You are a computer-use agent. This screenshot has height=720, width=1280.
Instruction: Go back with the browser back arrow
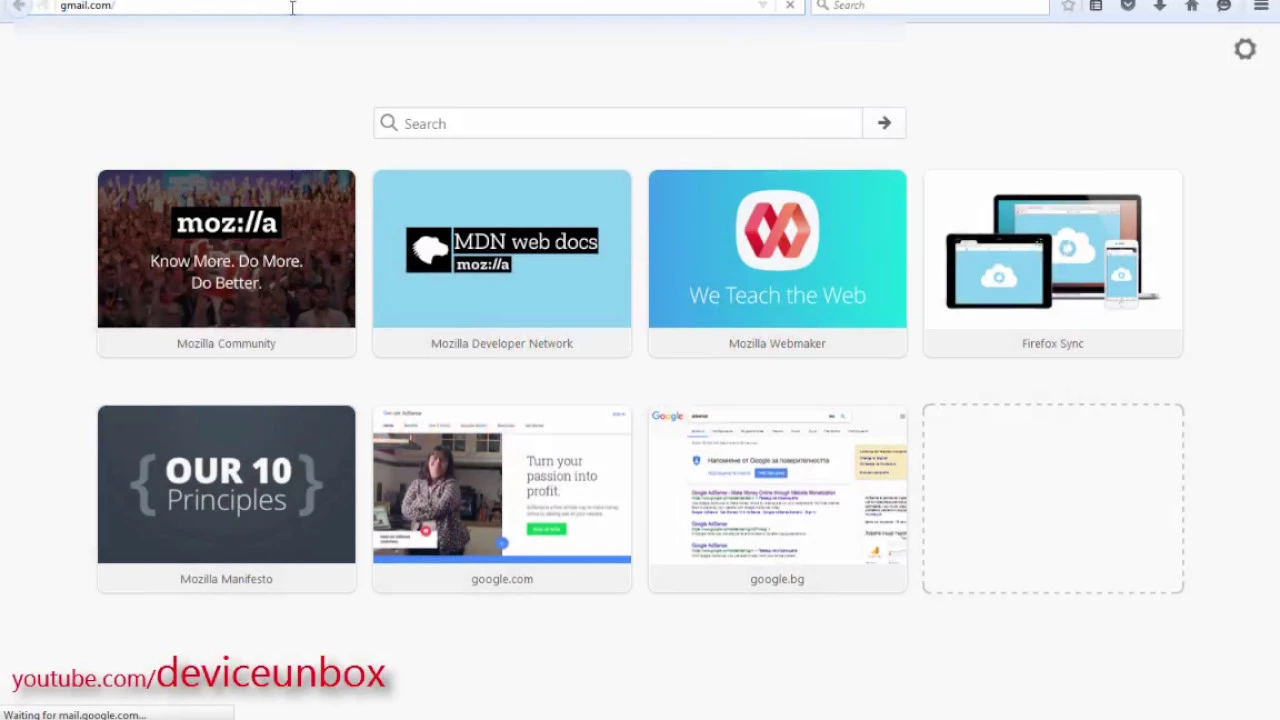point(18,6)
